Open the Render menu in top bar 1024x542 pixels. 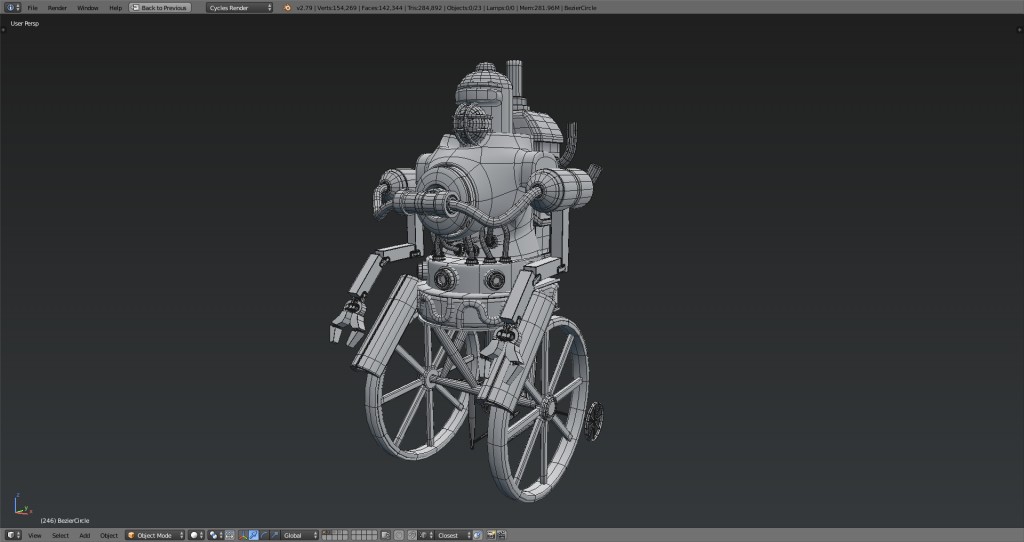pos(57,7)
